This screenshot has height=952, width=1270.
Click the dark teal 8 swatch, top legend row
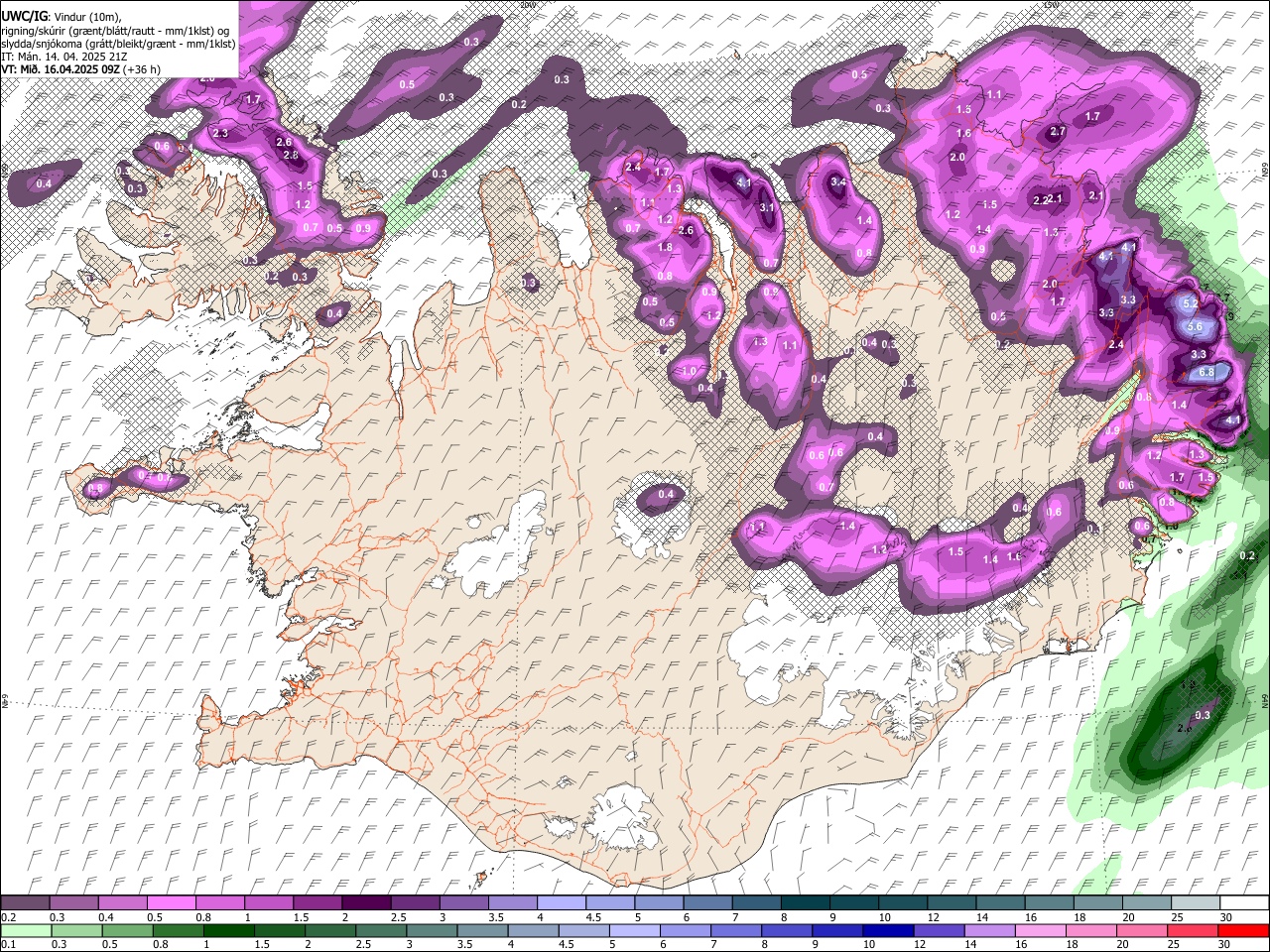click(805, 902)
